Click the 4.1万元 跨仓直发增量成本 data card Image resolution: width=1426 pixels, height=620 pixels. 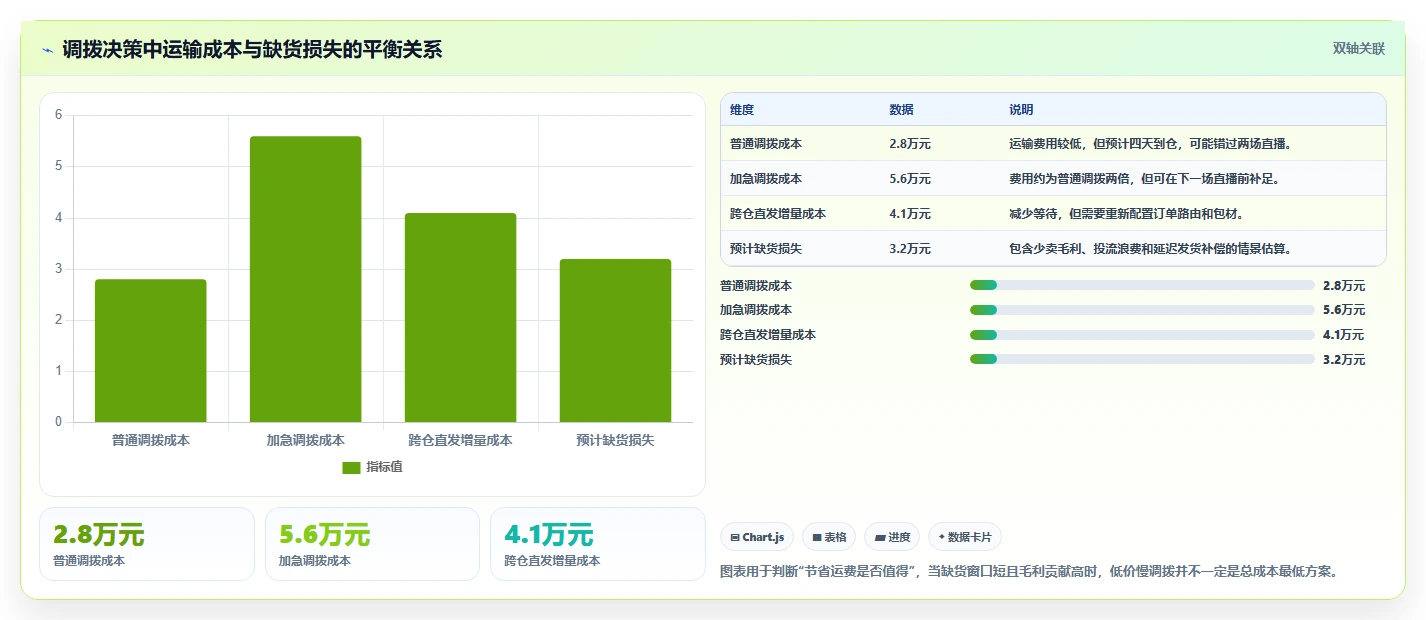598,544
